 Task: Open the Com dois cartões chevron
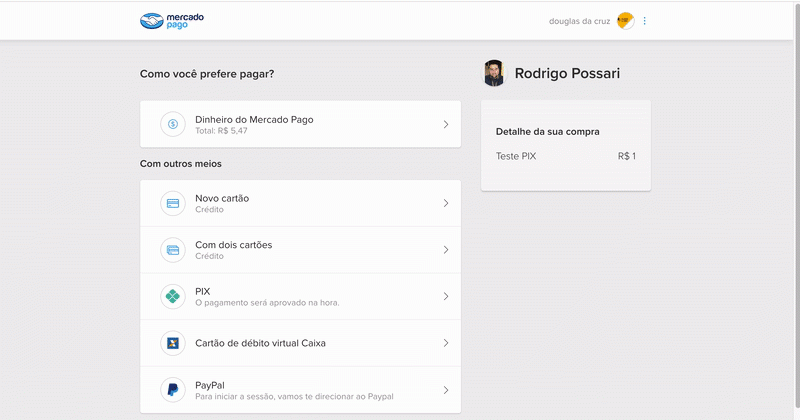coord(446,250)
